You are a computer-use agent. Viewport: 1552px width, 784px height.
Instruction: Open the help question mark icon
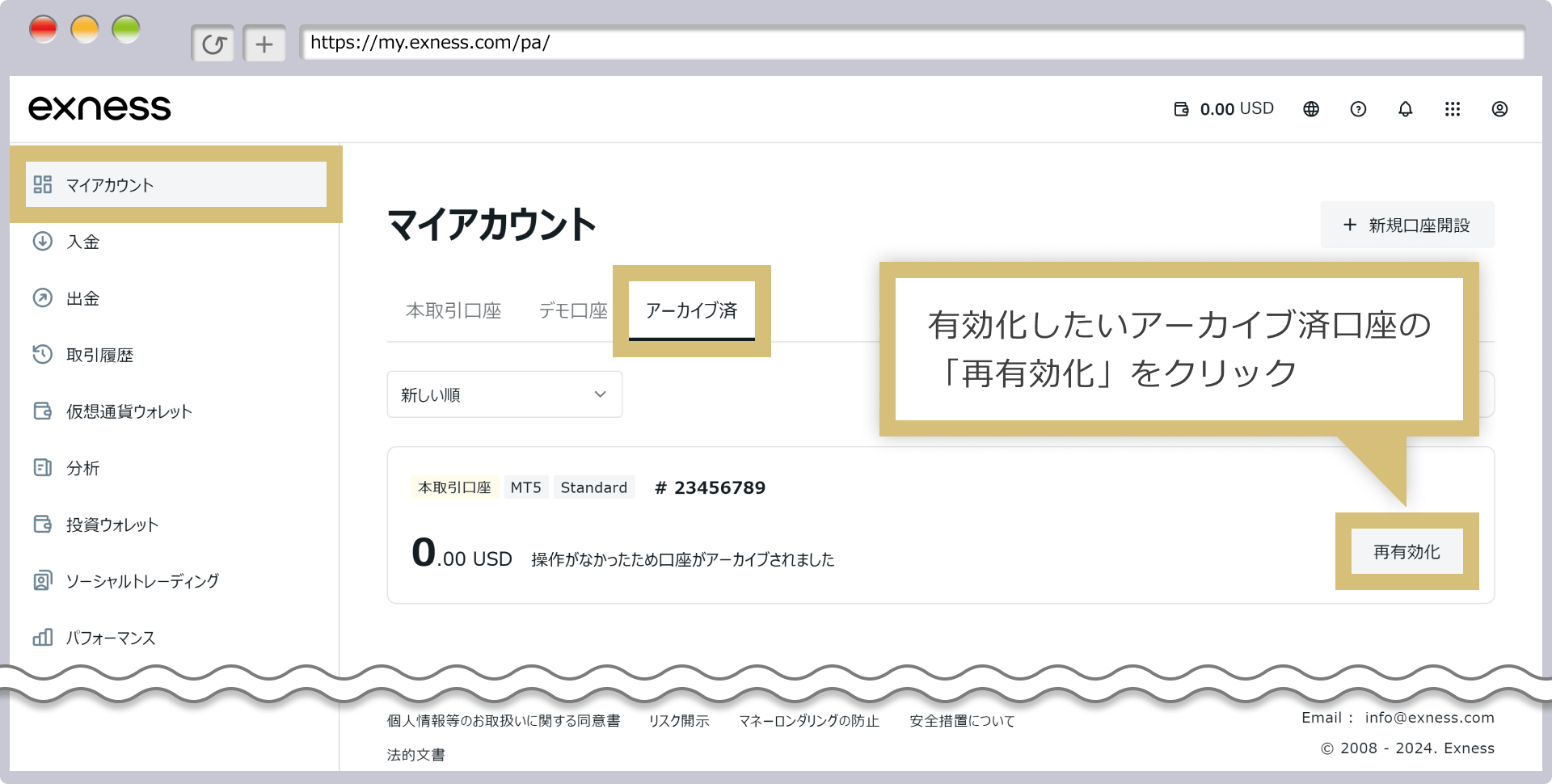[x=1358, y=109]
